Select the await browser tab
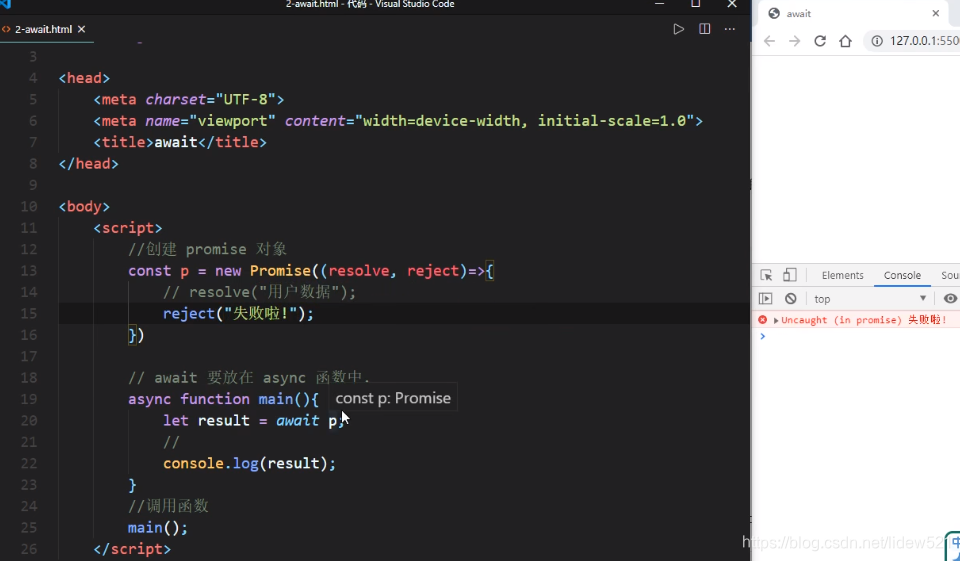 pos(854,13)
